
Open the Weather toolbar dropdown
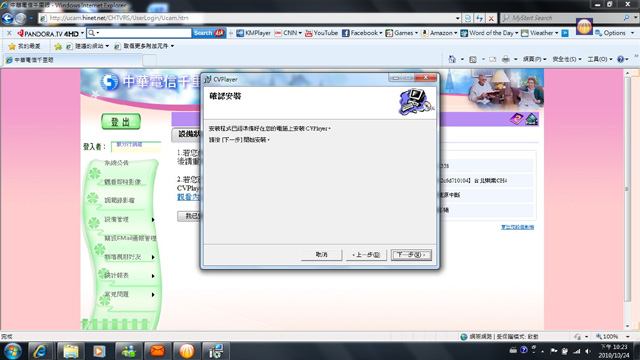[556, 33]
